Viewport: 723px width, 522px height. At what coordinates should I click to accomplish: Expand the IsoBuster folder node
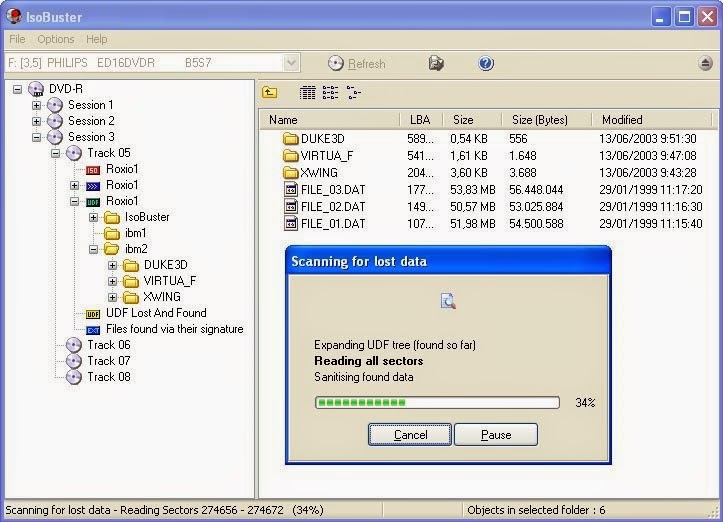[x=93, y=217]
